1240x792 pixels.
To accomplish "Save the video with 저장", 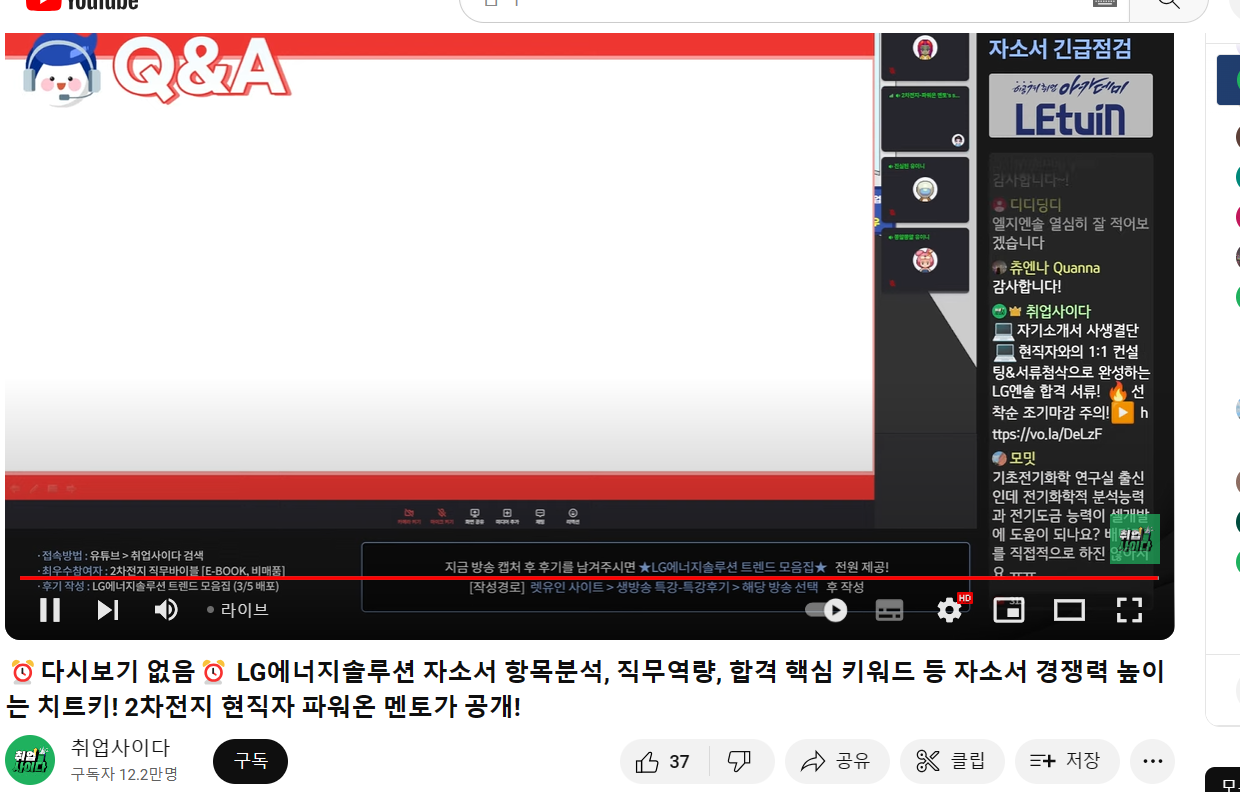I will pyautogui.click(x=1067, y=762).
